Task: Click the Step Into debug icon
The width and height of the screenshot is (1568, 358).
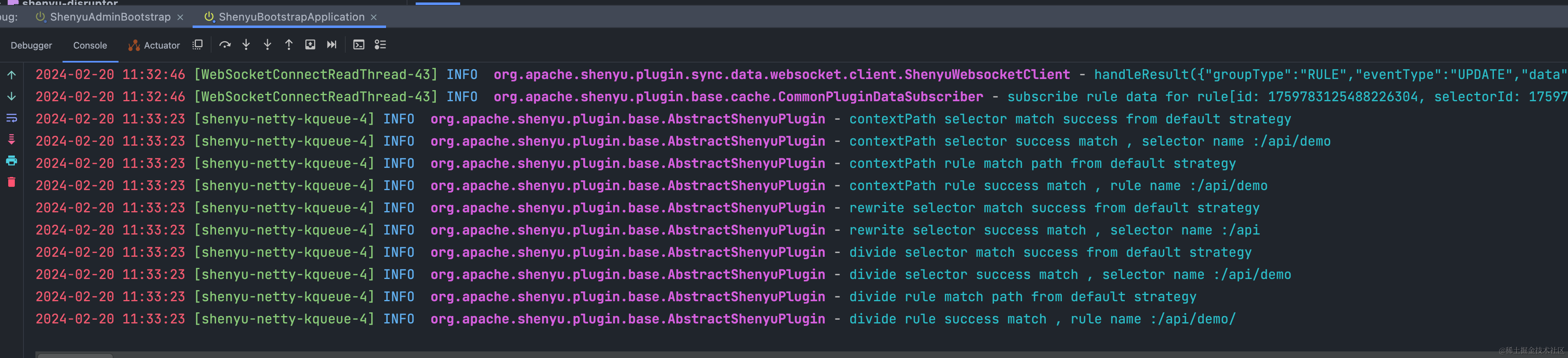Action: coord(246,44)
